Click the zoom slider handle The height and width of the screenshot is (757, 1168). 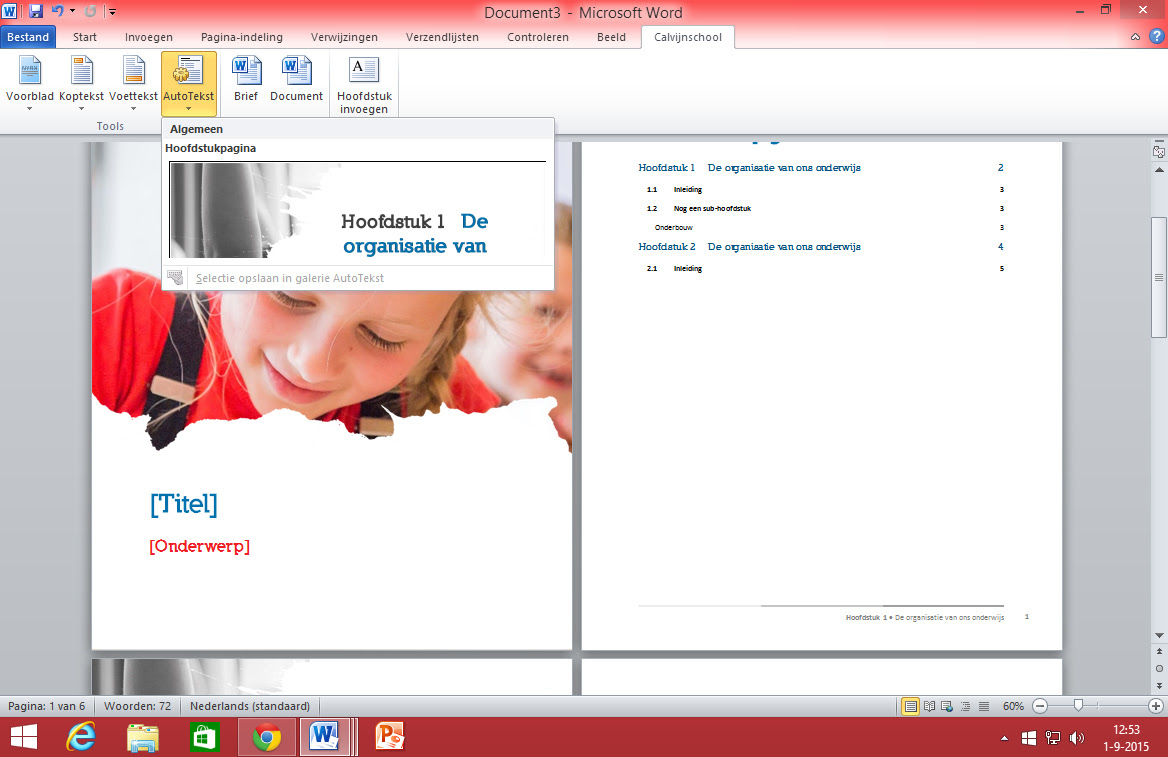click(x=1078, y=706)
